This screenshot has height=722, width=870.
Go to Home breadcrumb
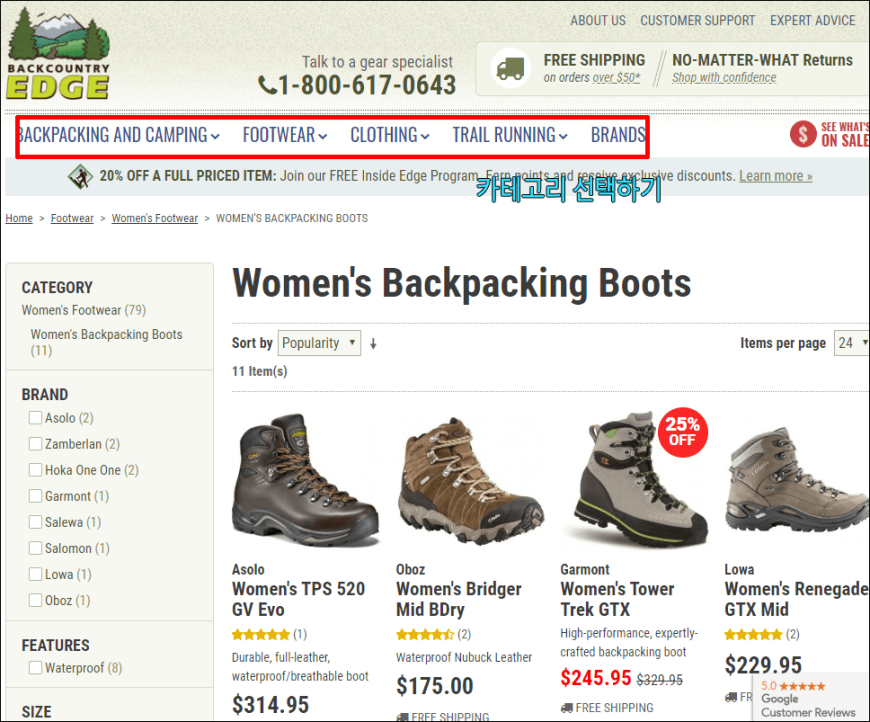[x=19, y=218]
